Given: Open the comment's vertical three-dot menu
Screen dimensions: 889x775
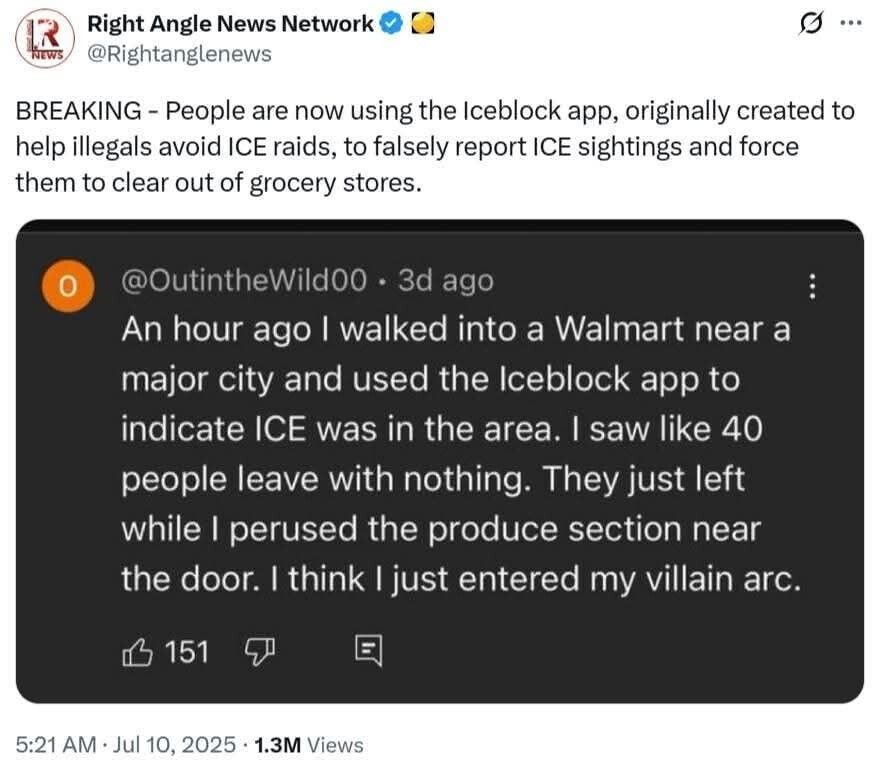Looking at the screenshot, I should coord(813,287).
